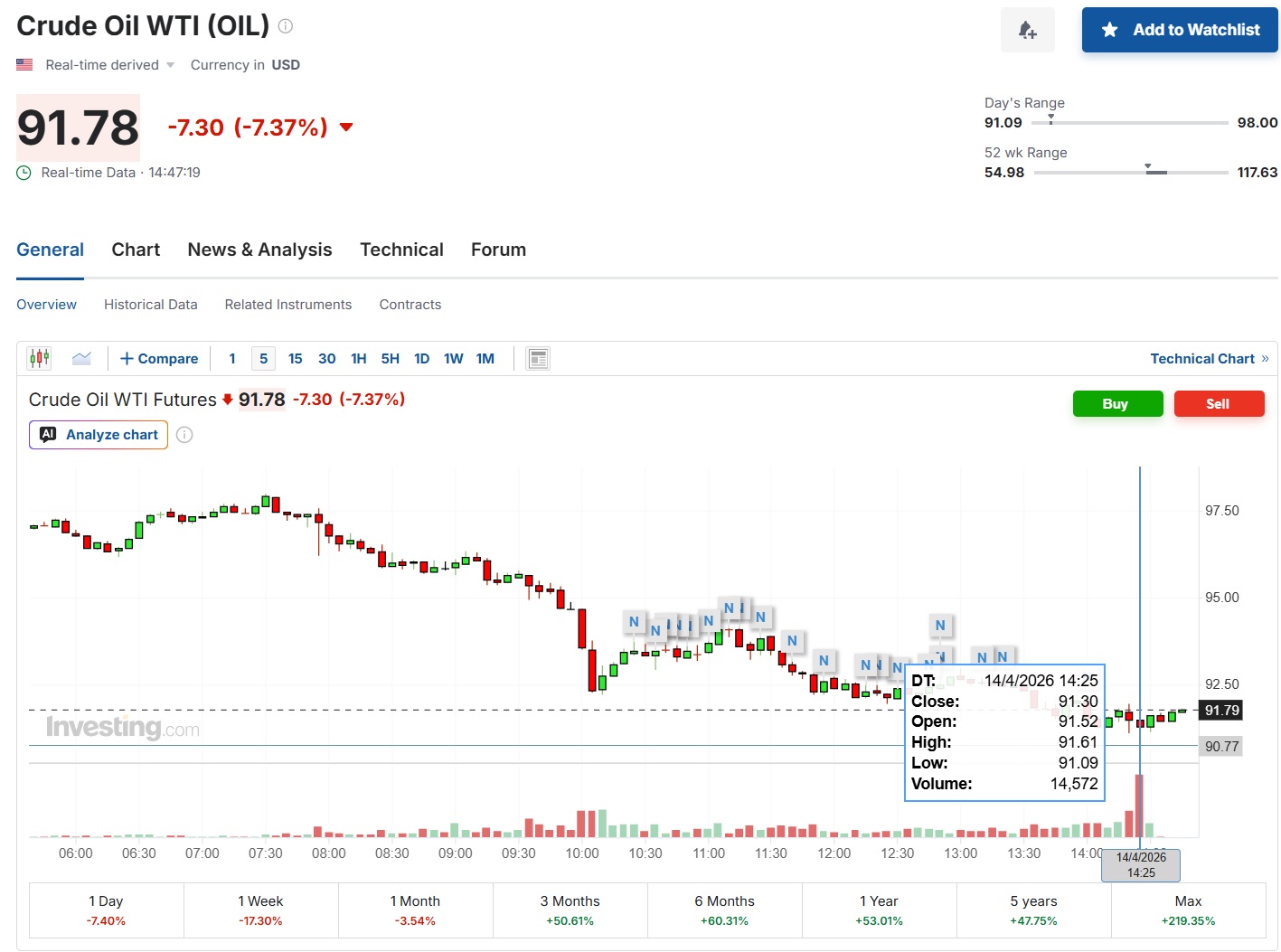Open the Forum tab
This screenshot has width=1281, height=952.
pyautogui.click(x=498, y=250)
